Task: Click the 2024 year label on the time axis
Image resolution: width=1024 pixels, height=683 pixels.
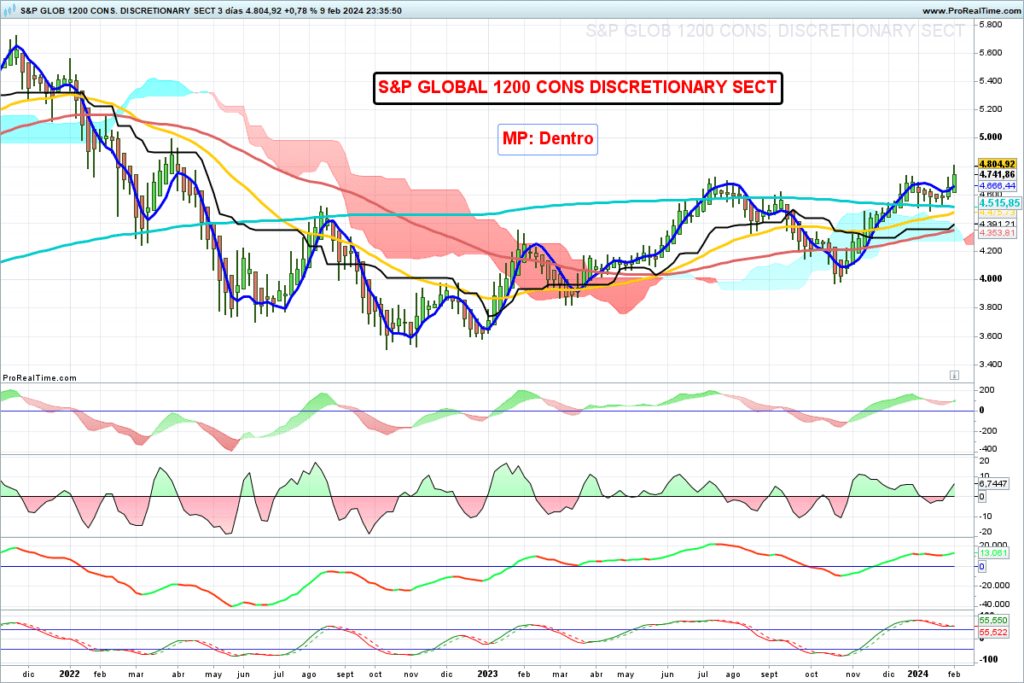Action: [x=918, y=674]
